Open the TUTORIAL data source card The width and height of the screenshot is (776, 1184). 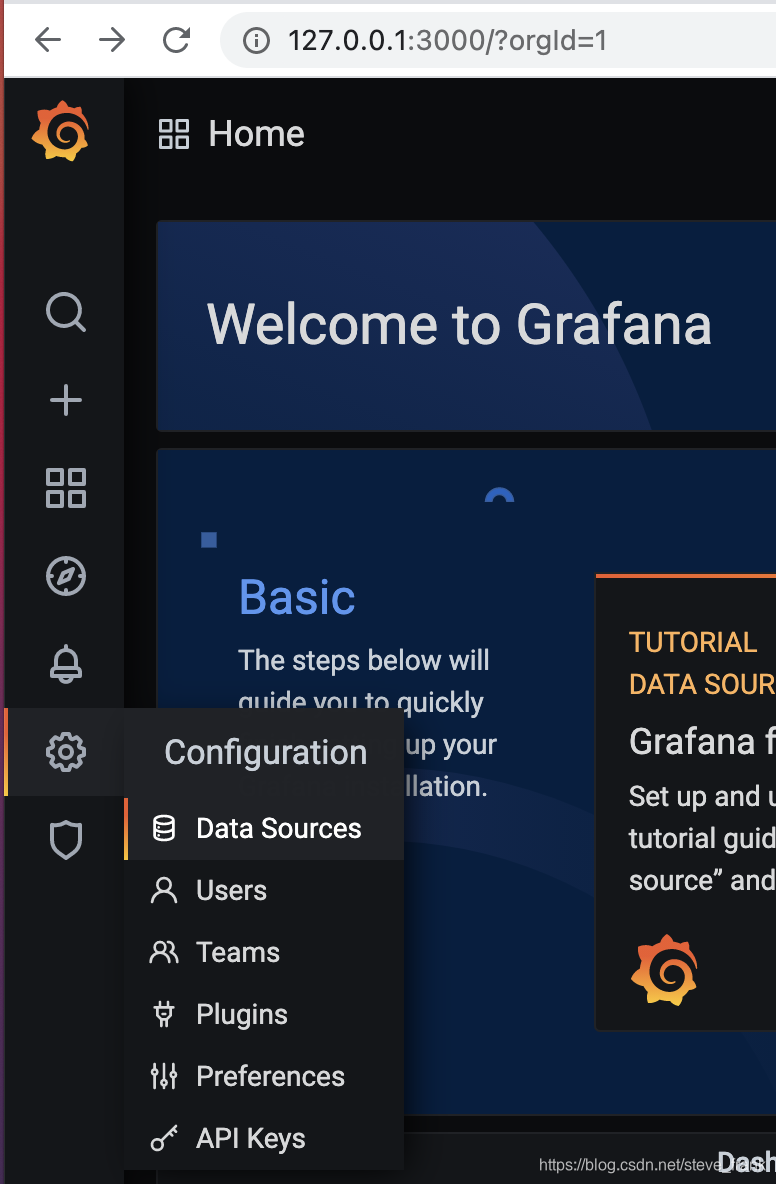[x=685, y=803]
